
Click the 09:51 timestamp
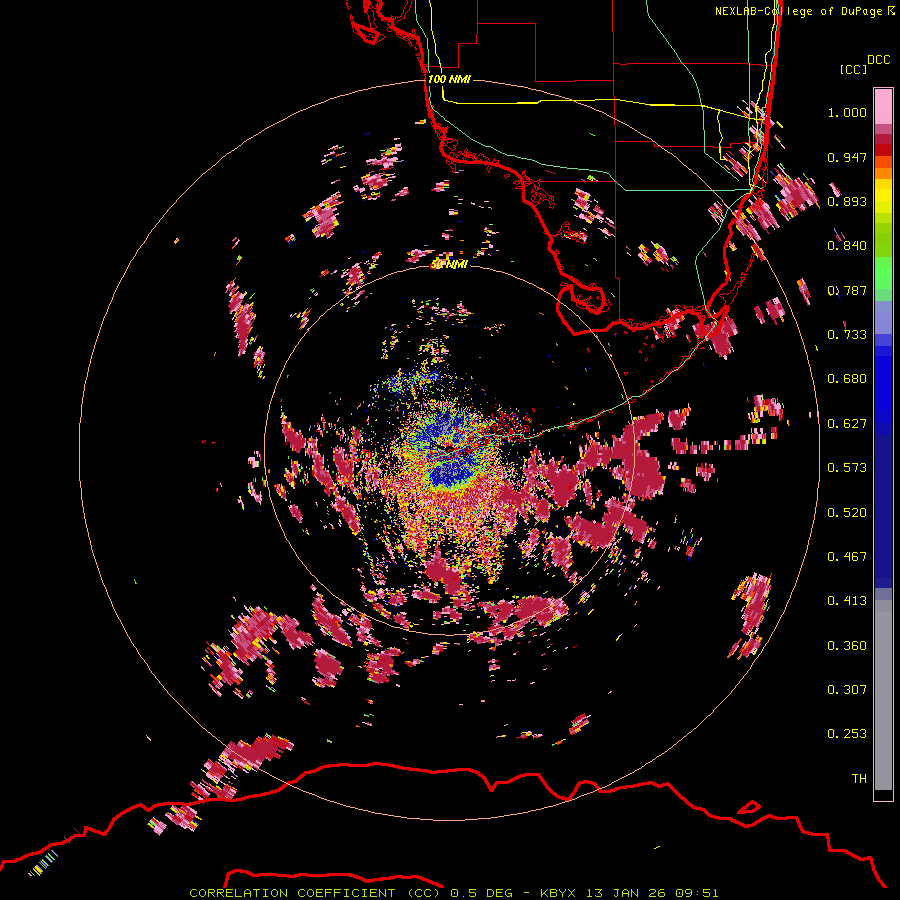697,893
